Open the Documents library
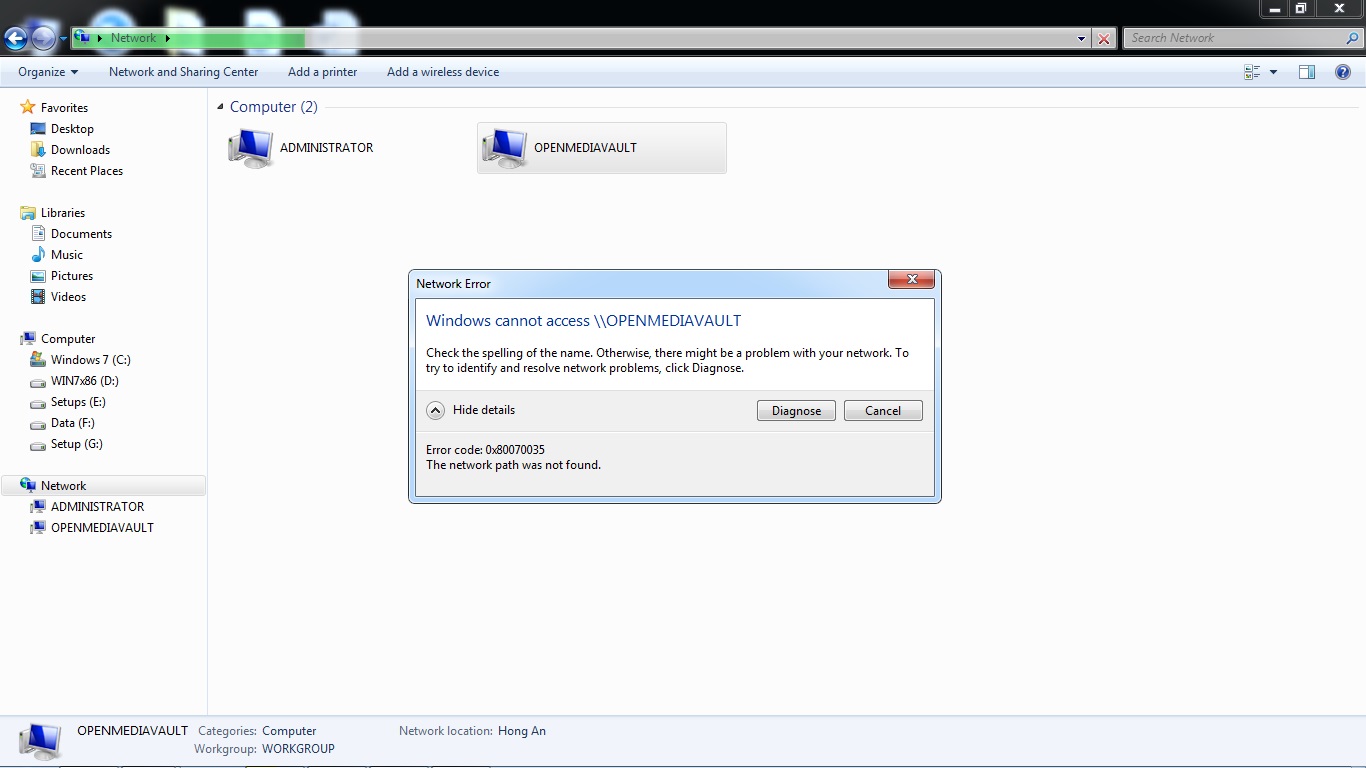Image resolution: width=1366 pixels, height=768 pixels. tap(81, 234)
